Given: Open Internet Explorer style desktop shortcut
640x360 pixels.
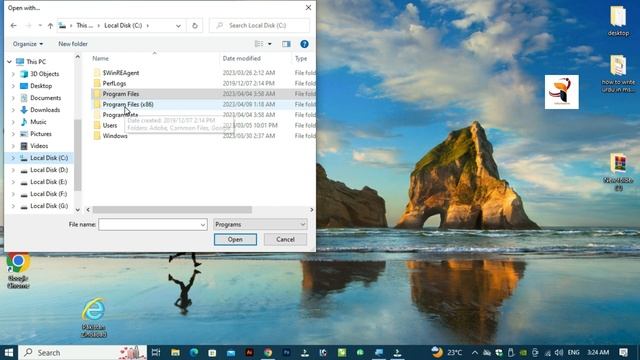Looking at the screenshot, I should [x=94, y=317].
